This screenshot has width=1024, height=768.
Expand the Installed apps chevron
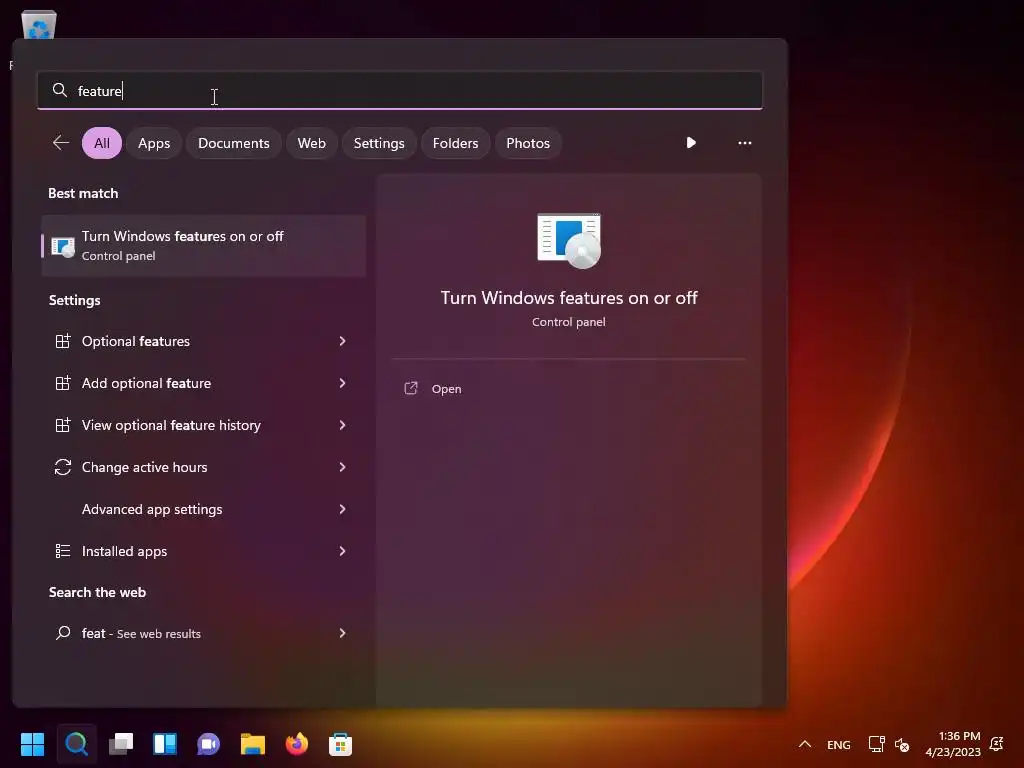pos(342,551)
